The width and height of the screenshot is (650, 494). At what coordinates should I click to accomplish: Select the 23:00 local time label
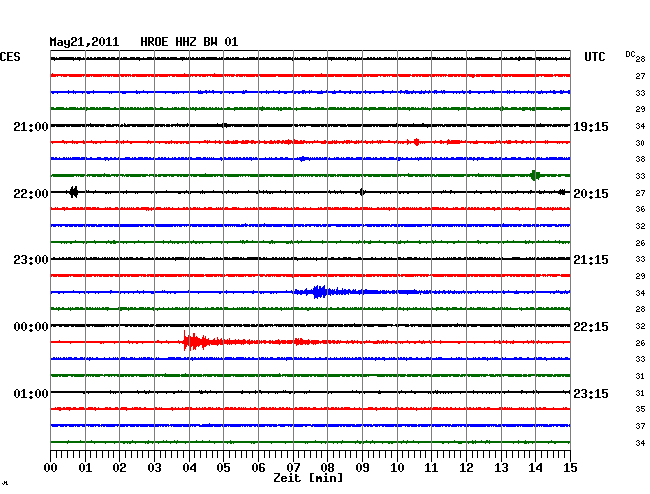click(x=31, y=260)
